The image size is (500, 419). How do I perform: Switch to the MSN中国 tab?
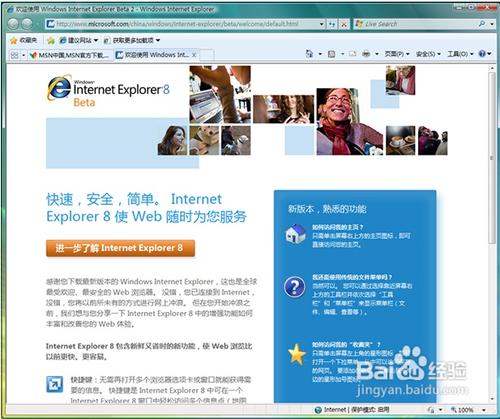pyautogui.click(x=70, y=55)
